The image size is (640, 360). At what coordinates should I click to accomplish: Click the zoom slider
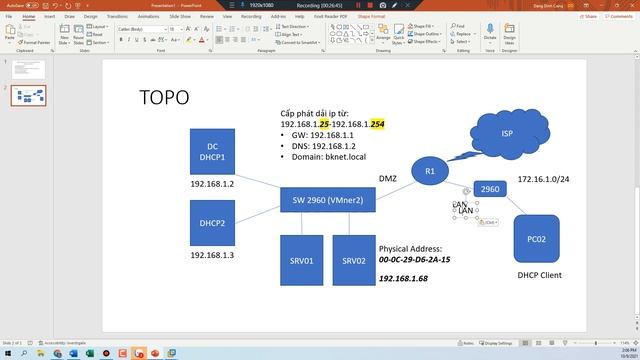(596, 343)
